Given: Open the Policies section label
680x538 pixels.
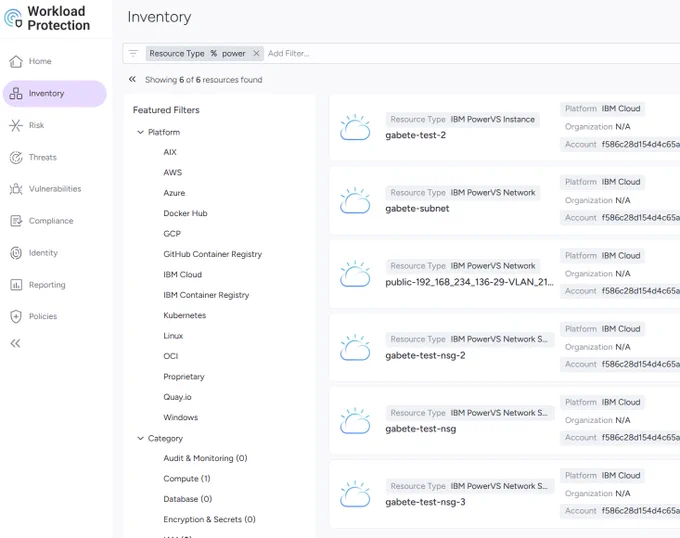Looking at the screenshot, I should click(43, 316).
